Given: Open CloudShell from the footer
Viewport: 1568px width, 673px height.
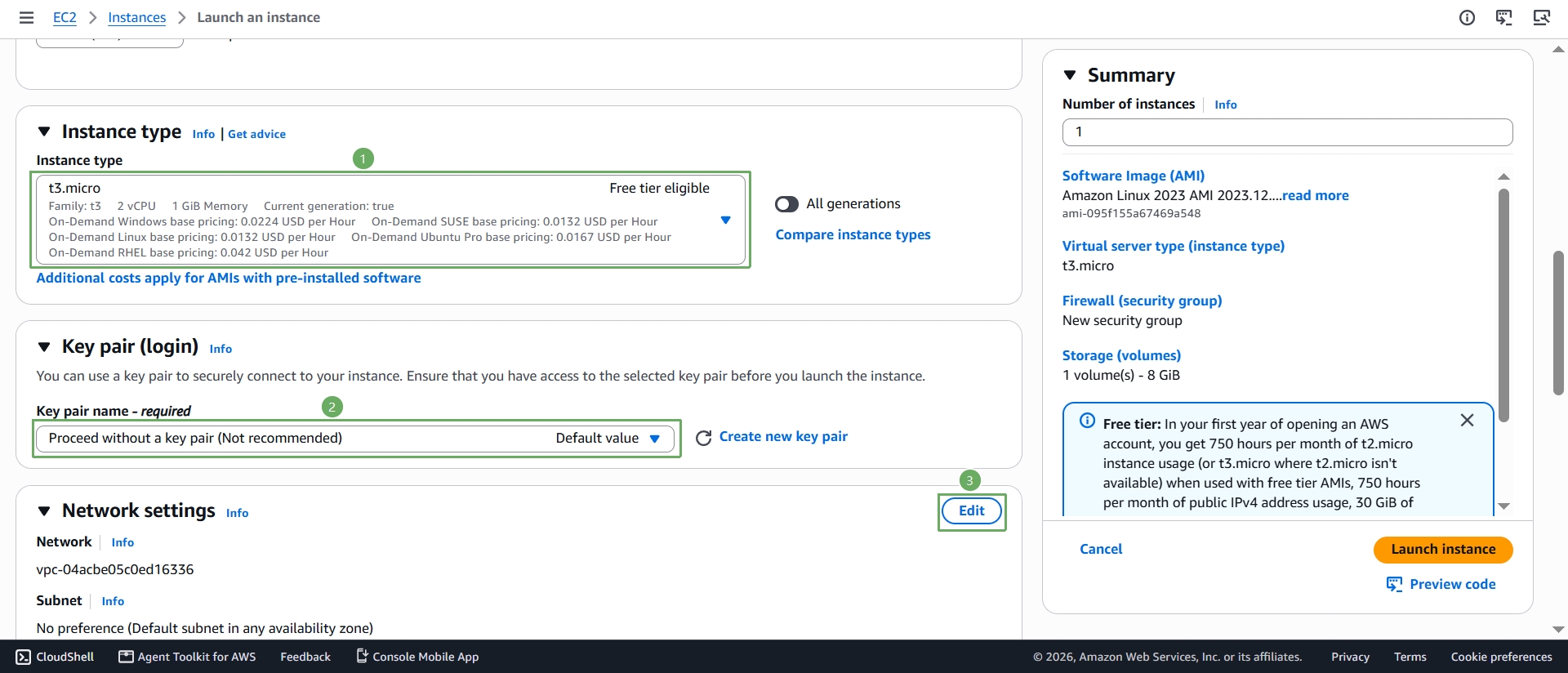Looking at the screenshot, I should point(56,657).
